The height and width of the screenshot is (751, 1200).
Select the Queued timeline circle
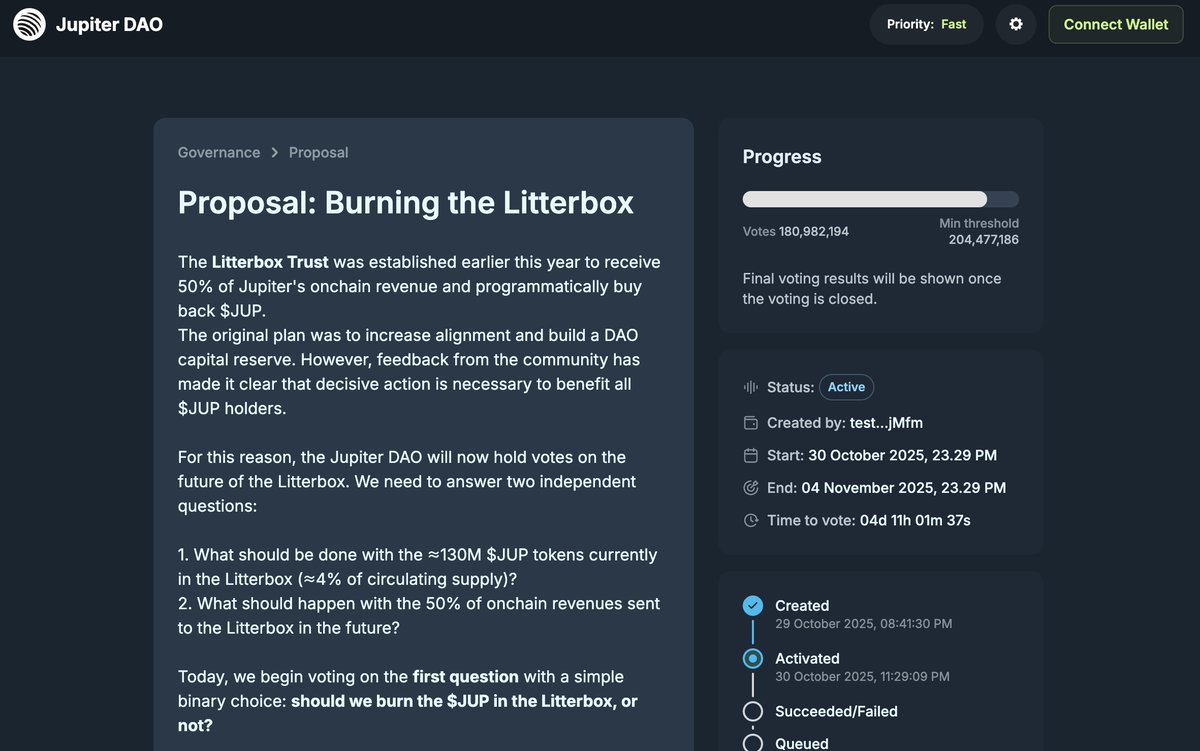point(753,743)
